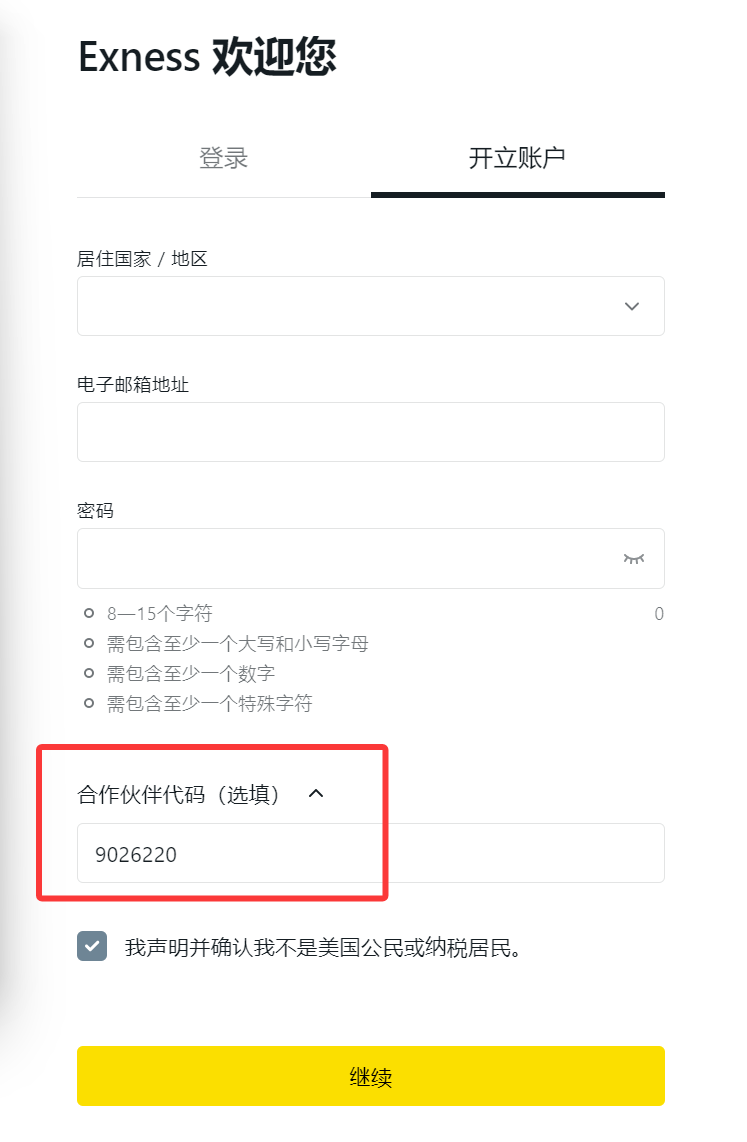Screen dimensions: 747x1142
Task: Click the dropdown chevron on country field
Action: [x=631, y=306]
